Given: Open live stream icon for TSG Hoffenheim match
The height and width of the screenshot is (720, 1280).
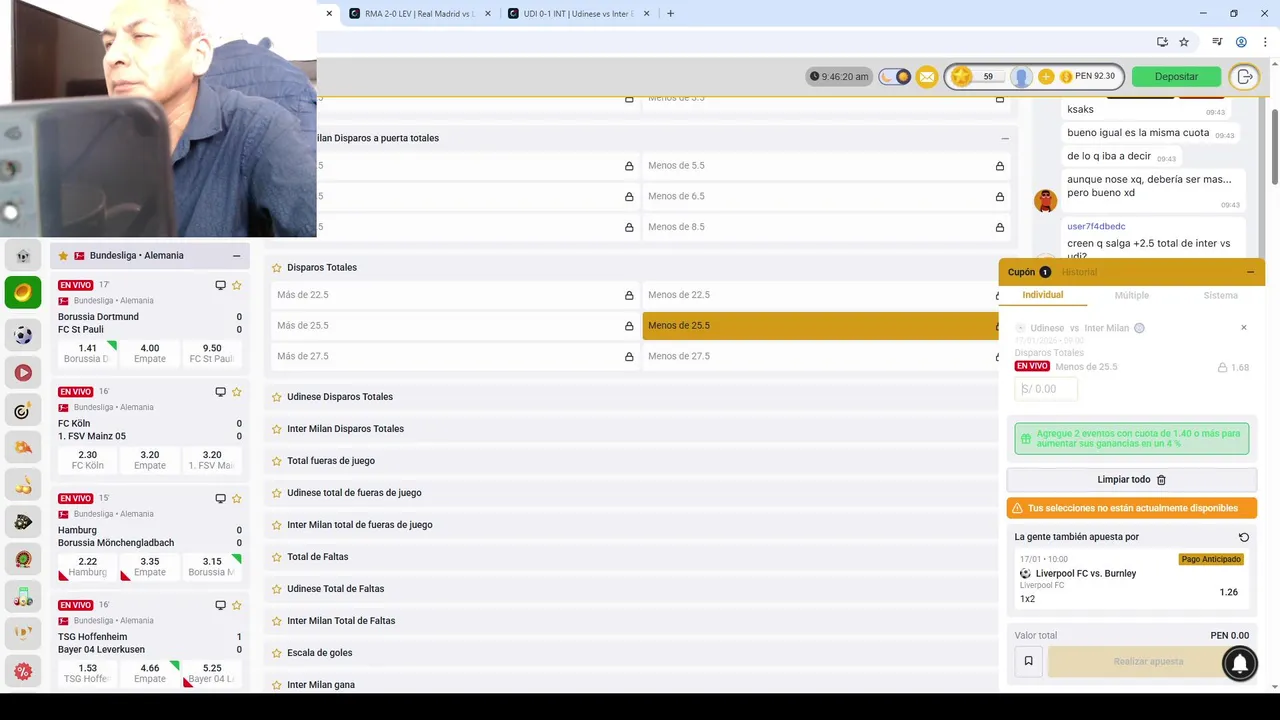Looking at the screenshot, I should pos(220,605).
